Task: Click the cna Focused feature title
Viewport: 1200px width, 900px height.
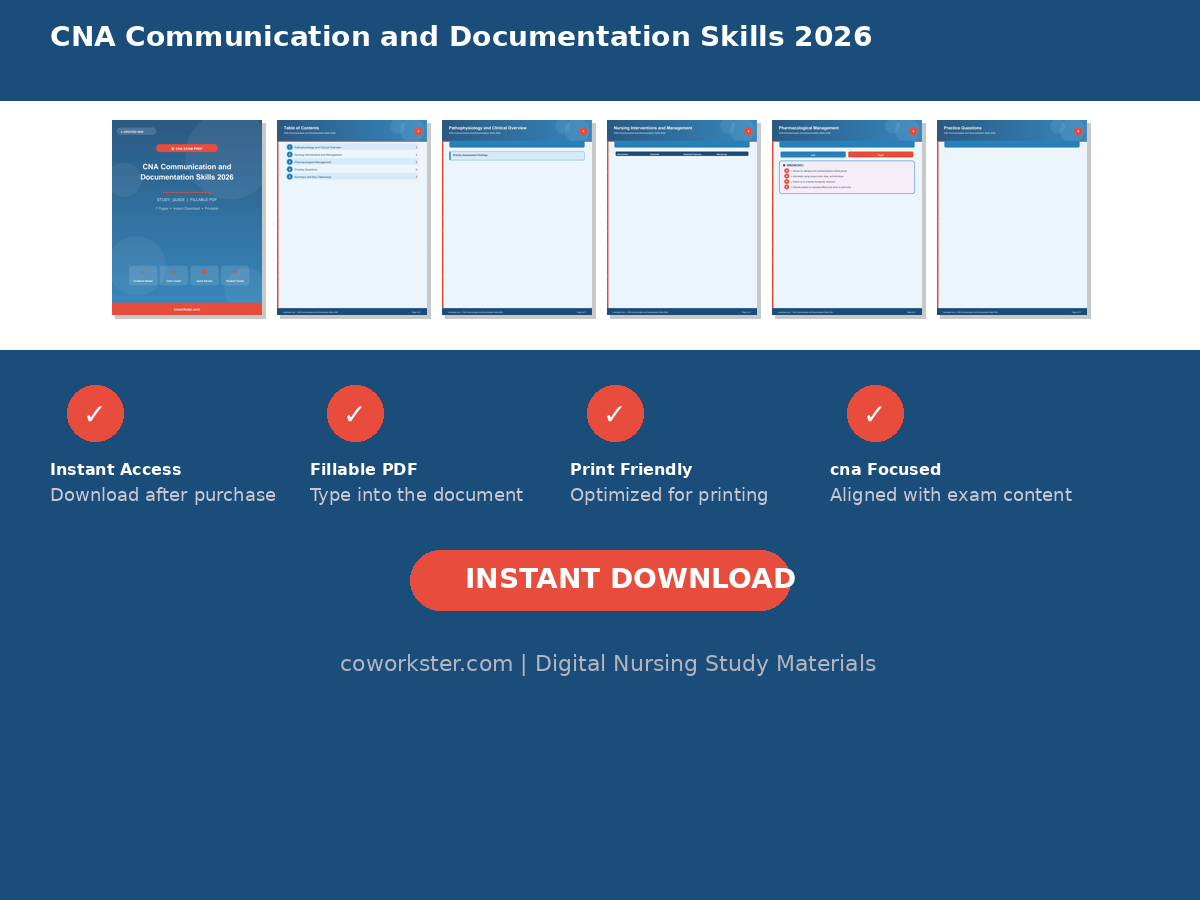Action: [886, 470]
